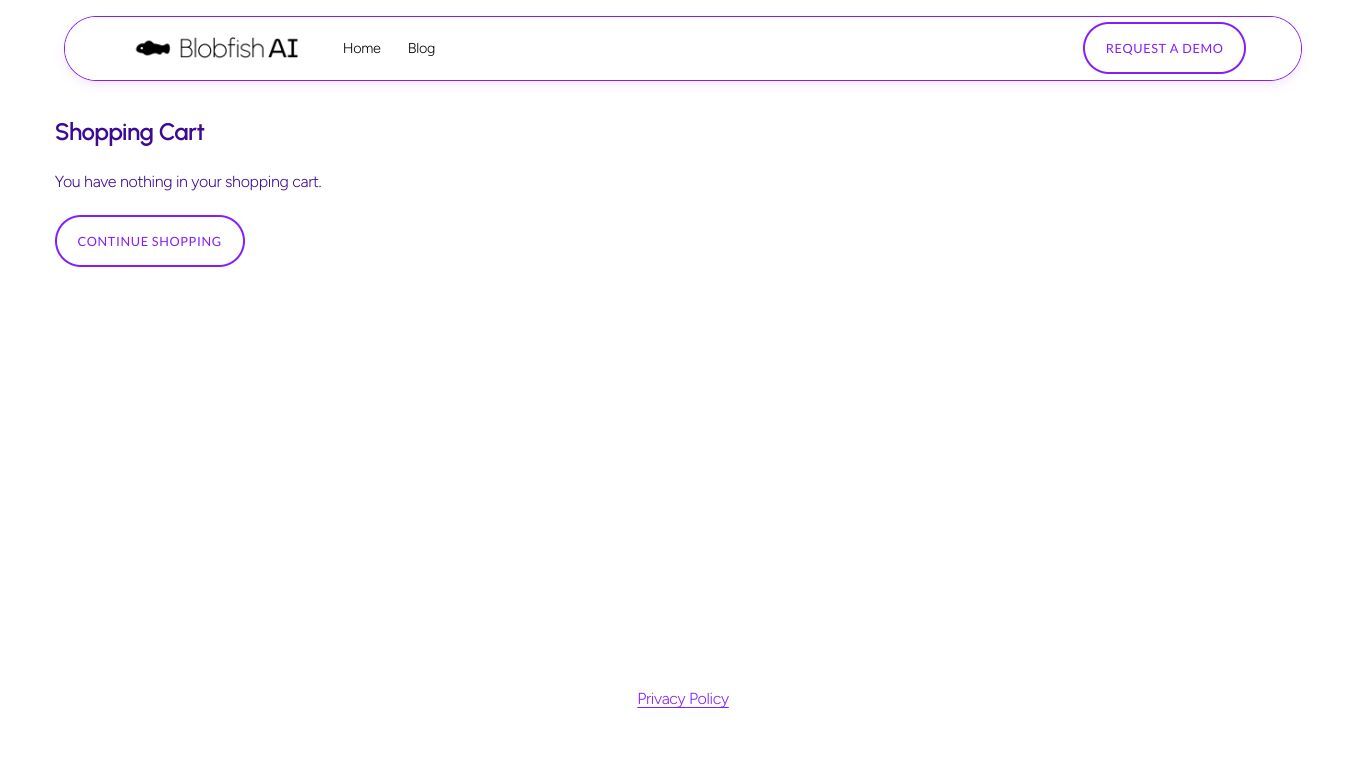This screenshot has height=768, width=1366.
Task: Click the underlined Privacy Policy text
Action: pos(682,698)
